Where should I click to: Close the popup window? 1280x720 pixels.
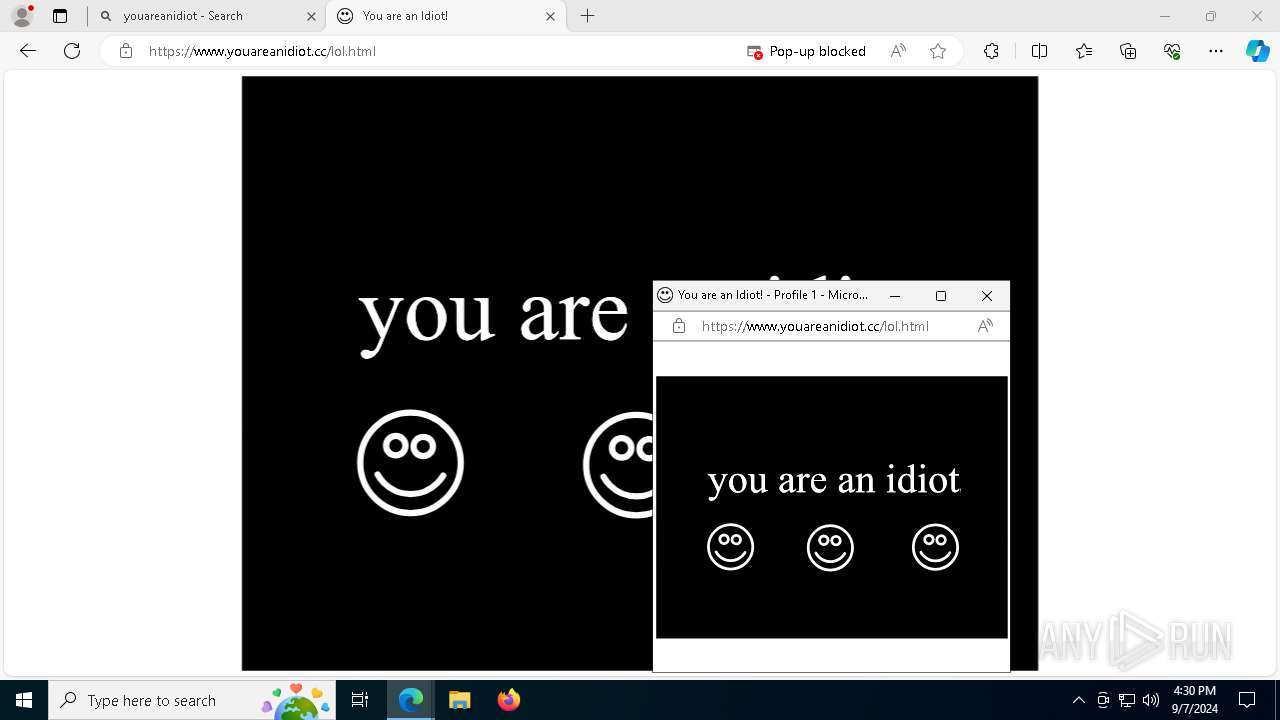pos(987,296)
